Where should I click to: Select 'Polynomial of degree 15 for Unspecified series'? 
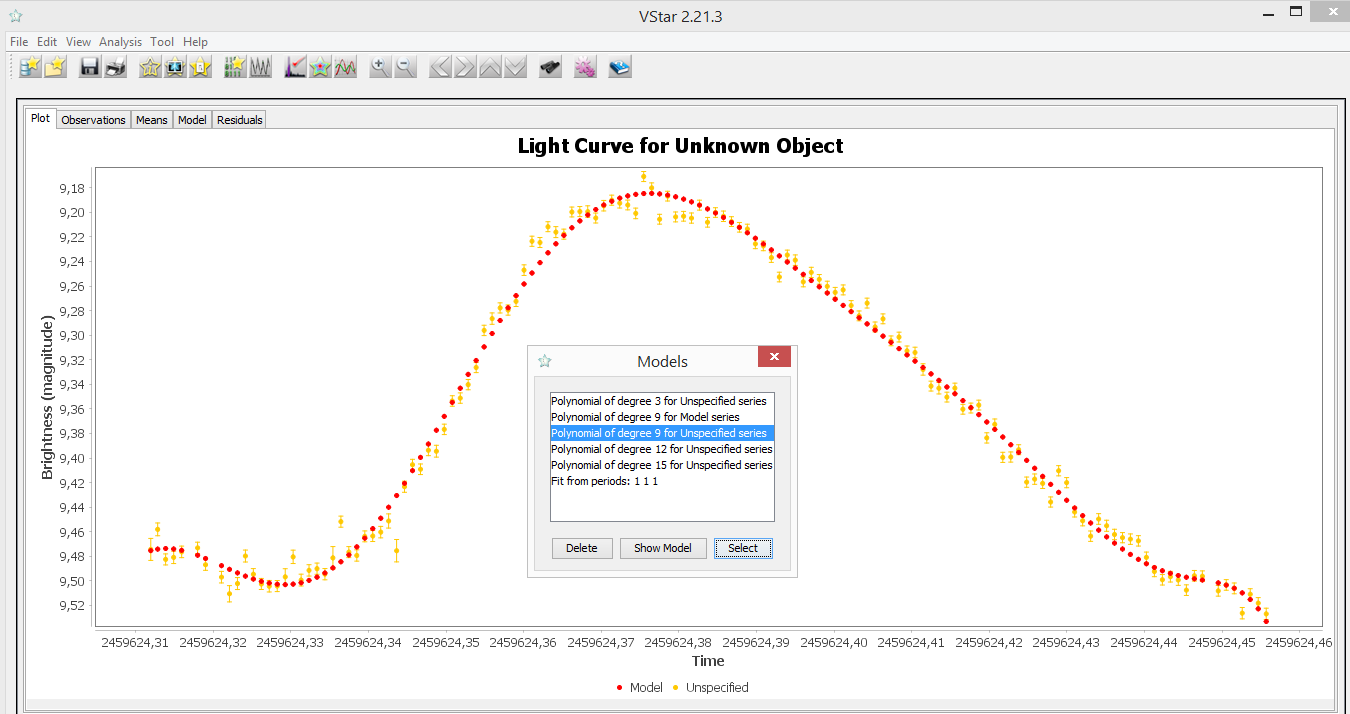click(x=662, y=465)
